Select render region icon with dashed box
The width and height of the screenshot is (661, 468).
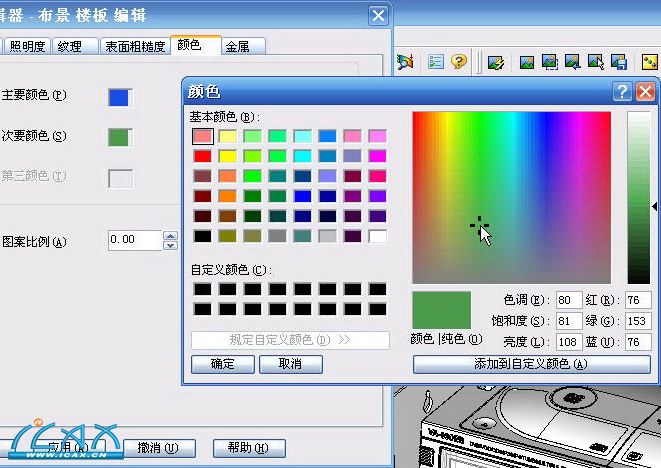pyautogui.click(x=550, y=62)
